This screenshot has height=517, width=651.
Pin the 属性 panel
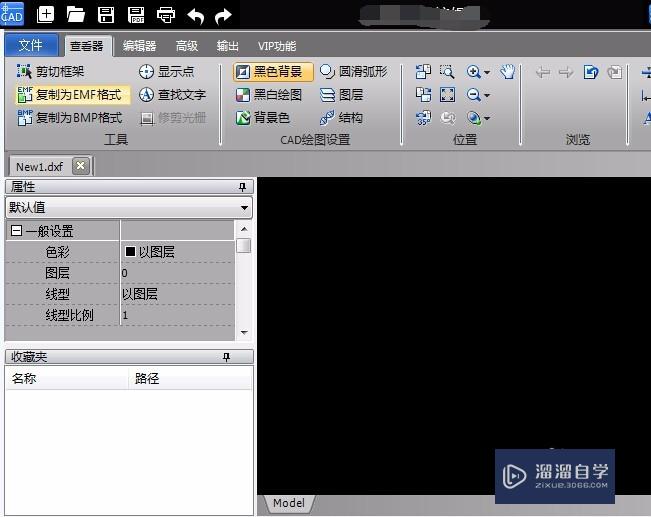(242, 187)
